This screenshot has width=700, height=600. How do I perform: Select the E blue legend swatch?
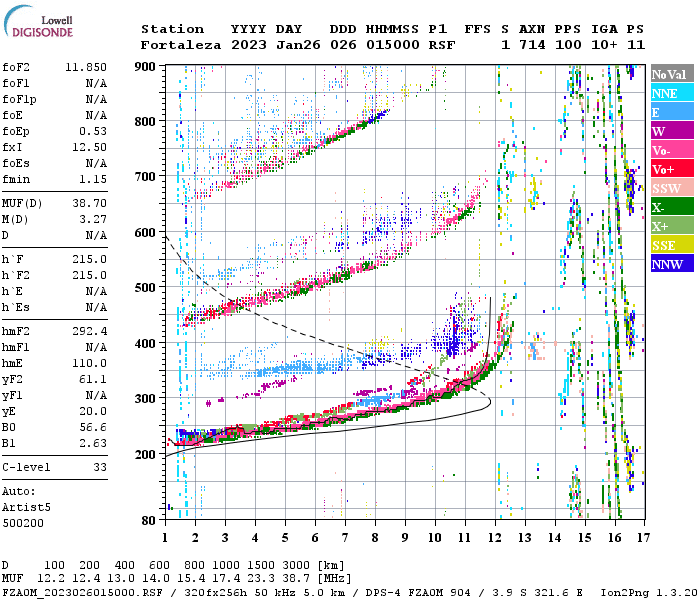coord(672,112)
